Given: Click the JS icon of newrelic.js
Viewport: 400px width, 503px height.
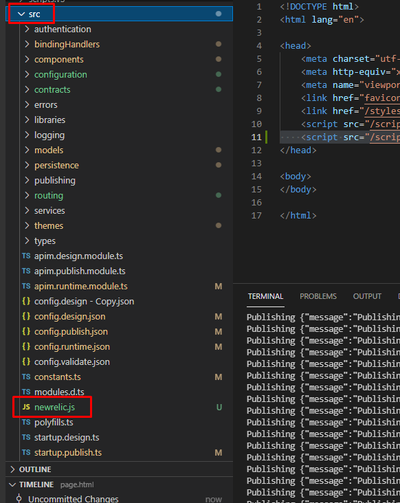Looking at the screenshot, I should [26, 407].
